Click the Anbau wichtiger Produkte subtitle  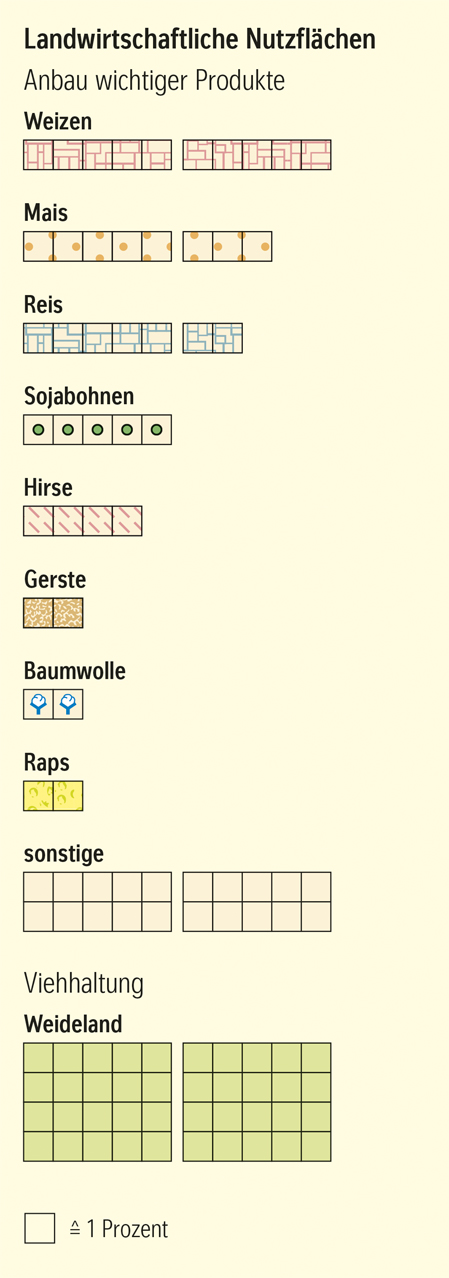point(154,81)
